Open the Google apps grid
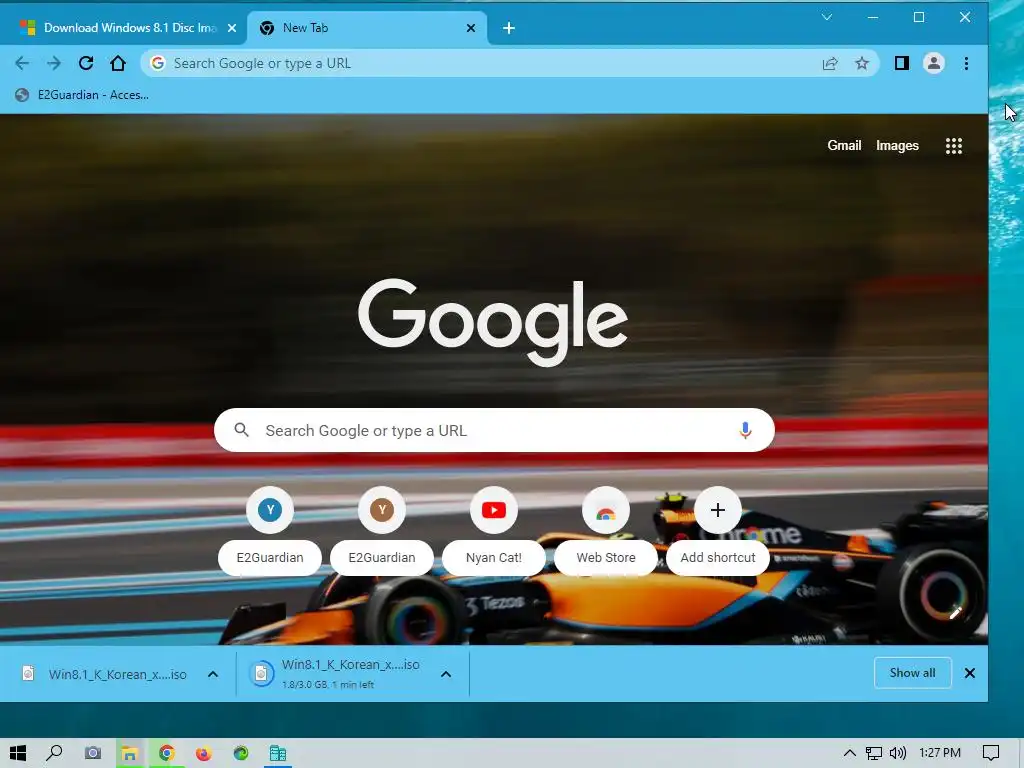 (954, 146)
